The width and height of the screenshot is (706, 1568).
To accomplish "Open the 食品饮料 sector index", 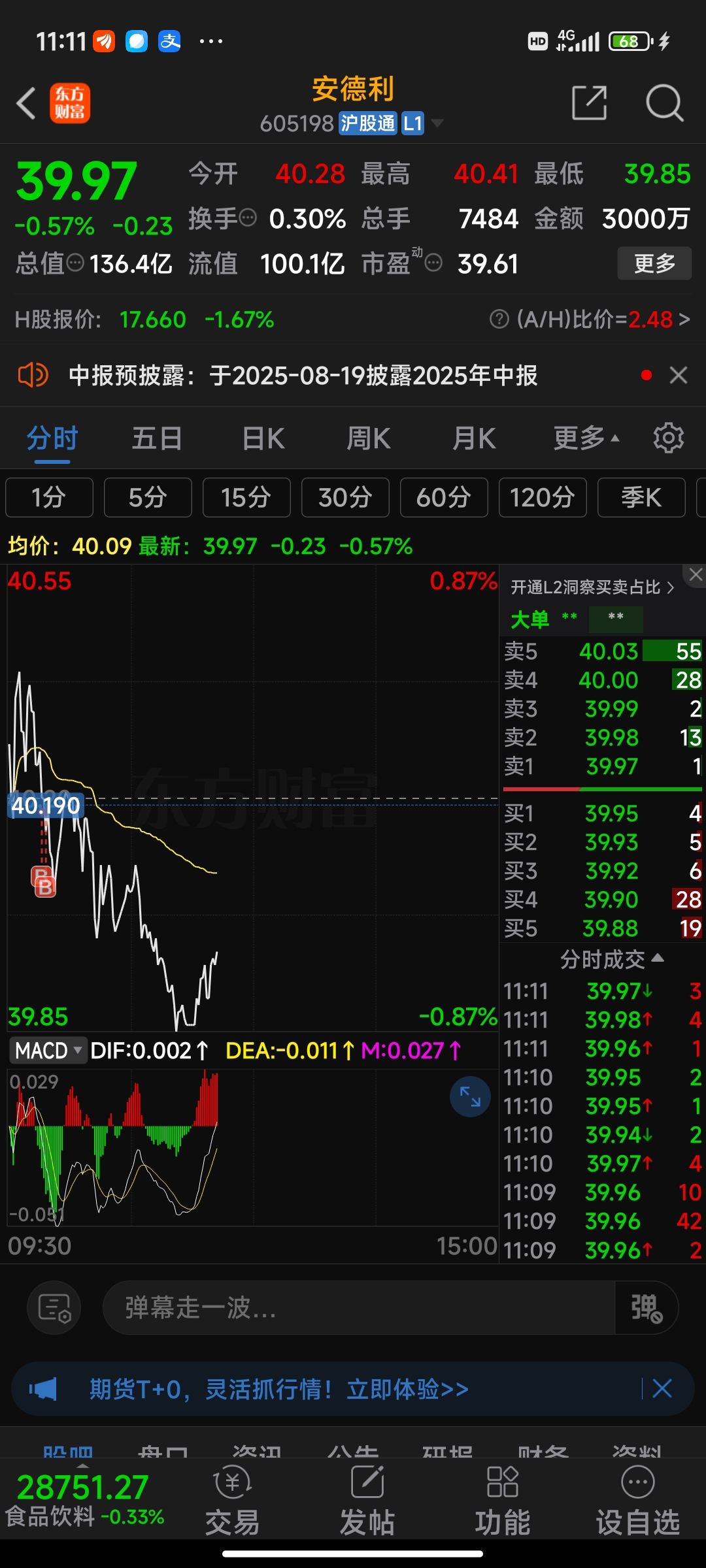I will tap(85, 1499).
